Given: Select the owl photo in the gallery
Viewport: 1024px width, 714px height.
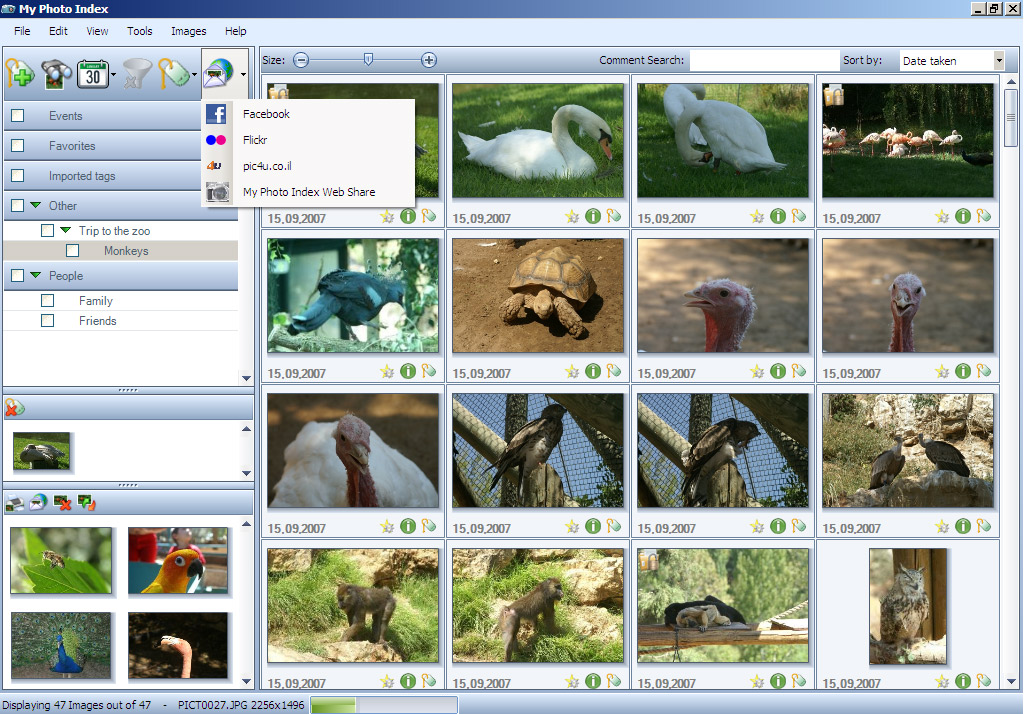Looking at the screenshot, I should [x=908, y=606].
